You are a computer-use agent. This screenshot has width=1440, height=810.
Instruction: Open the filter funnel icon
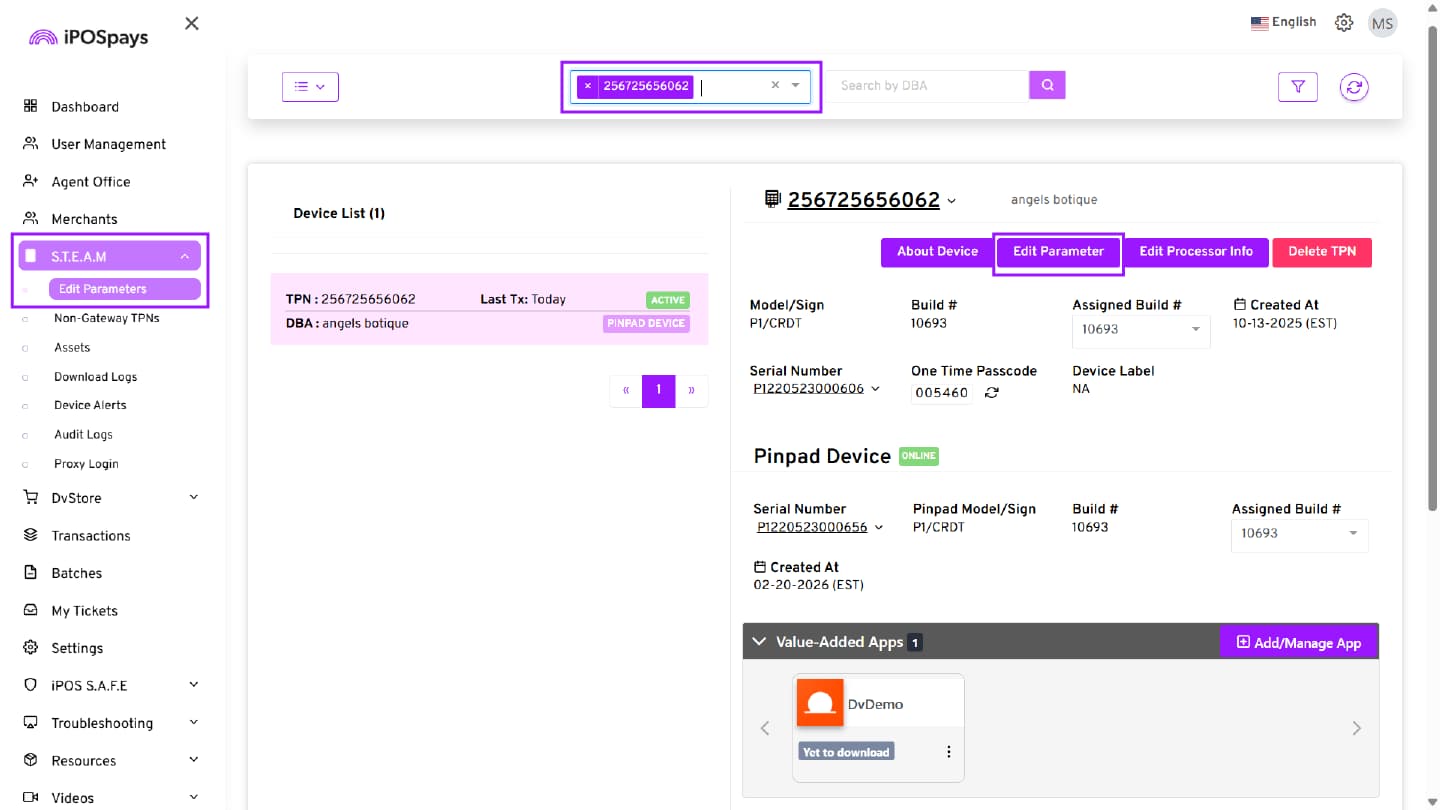point(1297,87)
